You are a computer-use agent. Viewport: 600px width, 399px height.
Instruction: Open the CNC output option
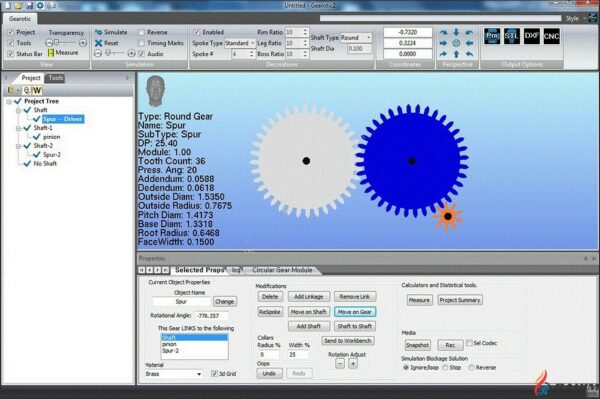tap(551, 36)
